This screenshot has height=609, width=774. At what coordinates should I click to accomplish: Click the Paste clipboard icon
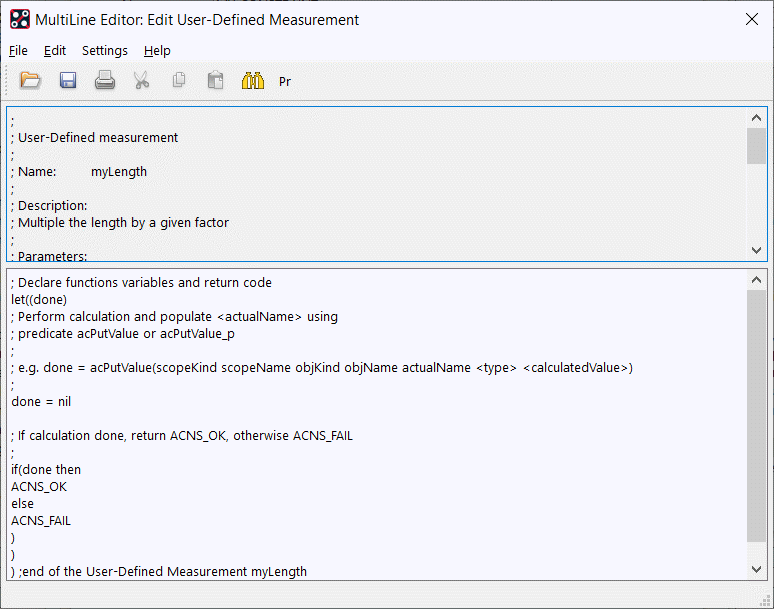216,80
